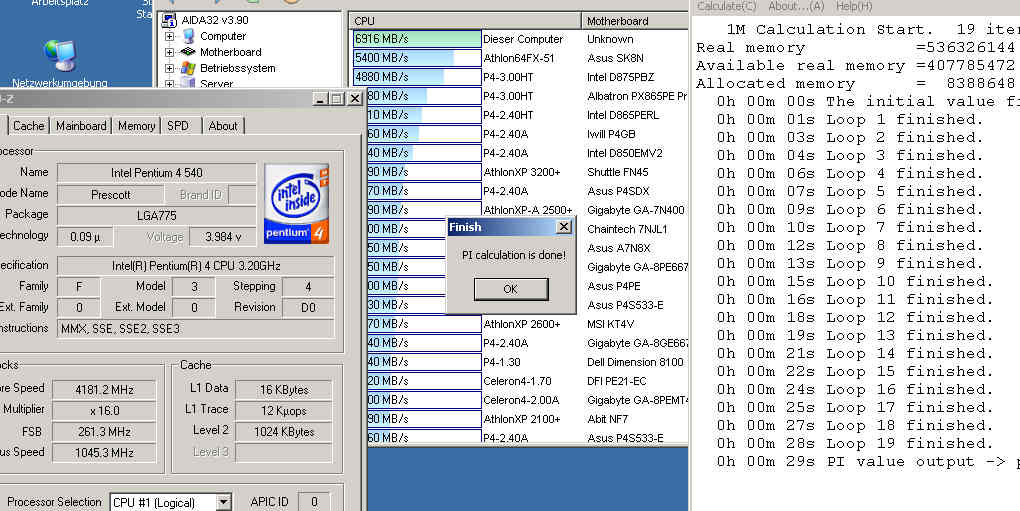Click the Code Name field Prescott
Image resolution: width=1020 pixels, height=511 pixels.
(x=111, y=194)
